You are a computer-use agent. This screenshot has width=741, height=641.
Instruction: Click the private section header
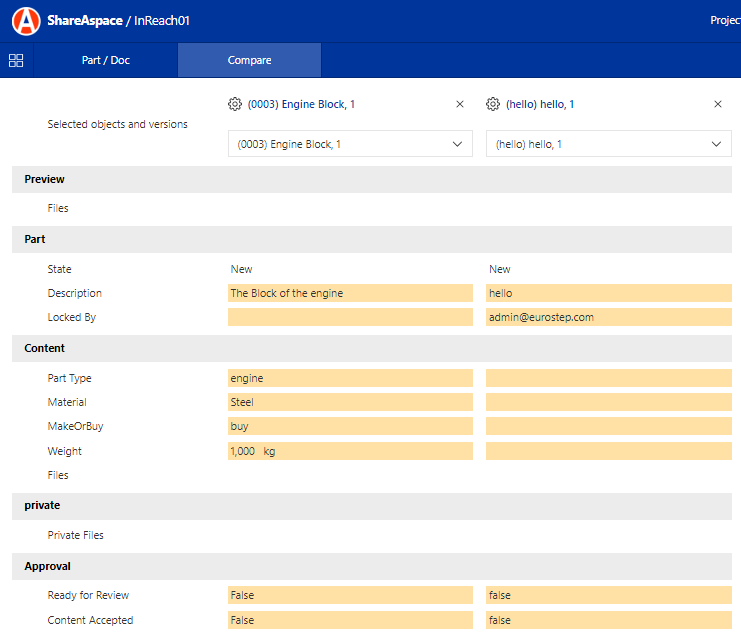coord(42,505)
